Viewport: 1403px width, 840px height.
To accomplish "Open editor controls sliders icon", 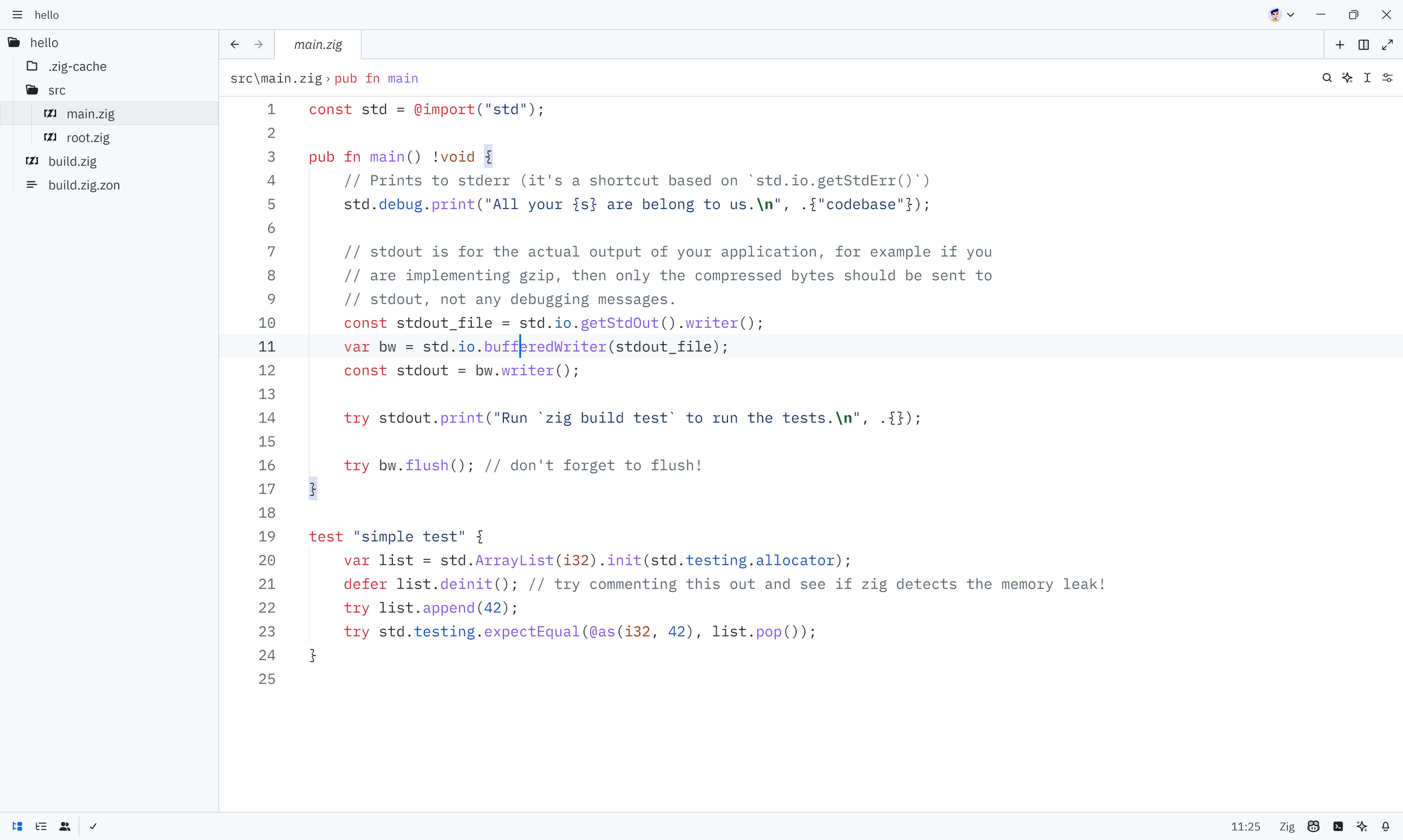I will coord(1387,78).
